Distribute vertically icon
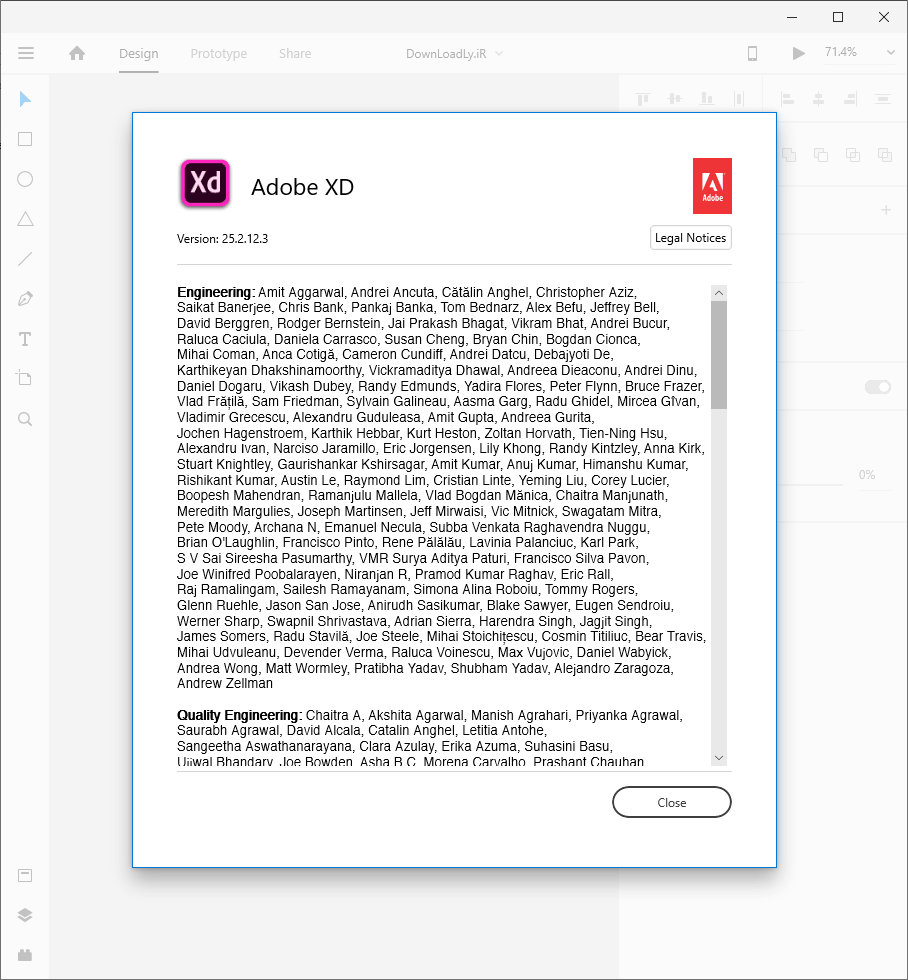 883,99
